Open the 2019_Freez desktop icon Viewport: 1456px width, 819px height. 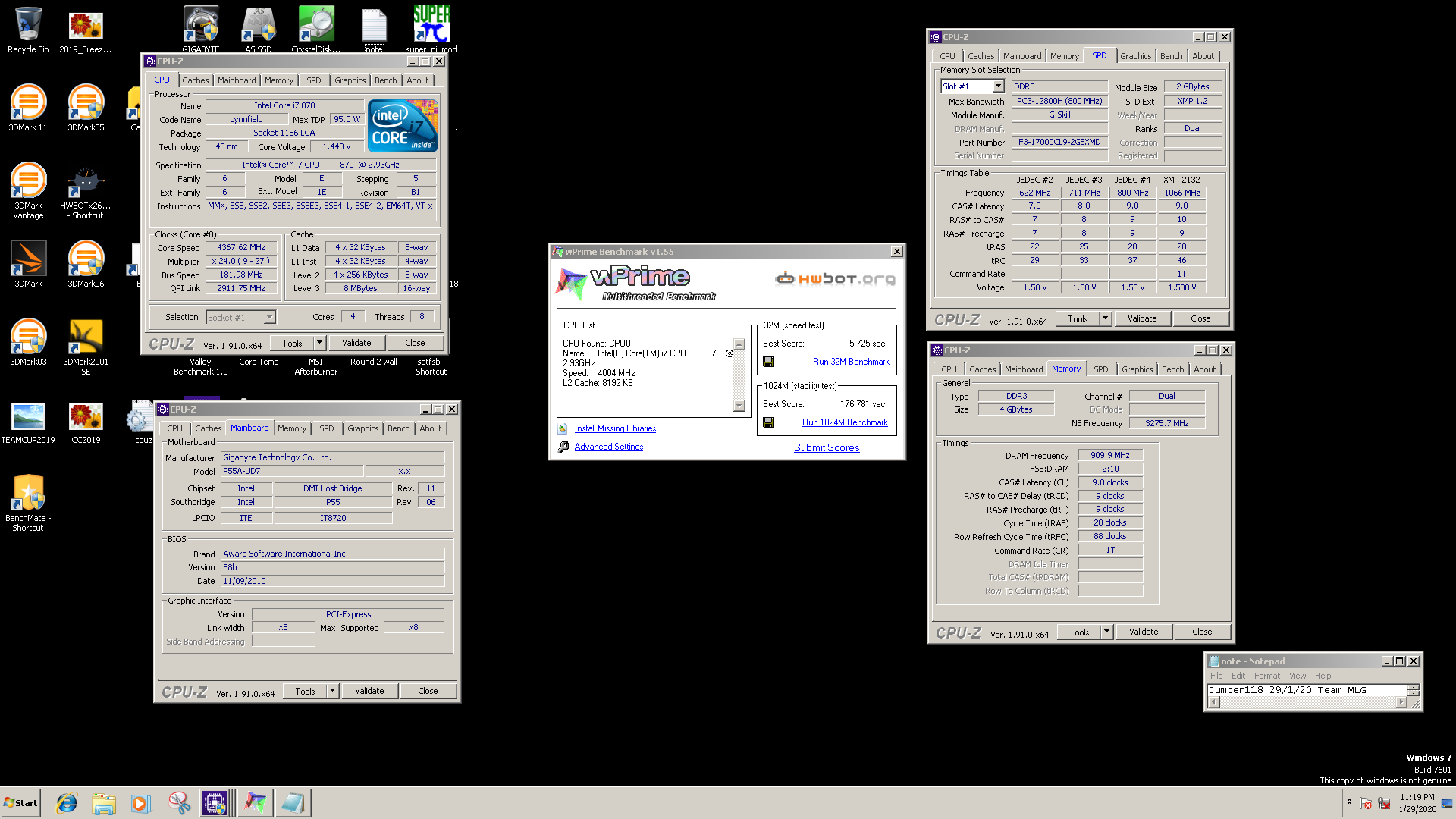[x=86, y=30]
